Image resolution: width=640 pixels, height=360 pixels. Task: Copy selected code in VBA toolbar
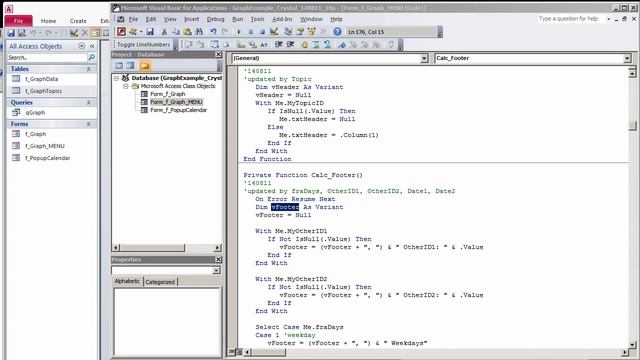pyautogui.click(x=176, y=31)
